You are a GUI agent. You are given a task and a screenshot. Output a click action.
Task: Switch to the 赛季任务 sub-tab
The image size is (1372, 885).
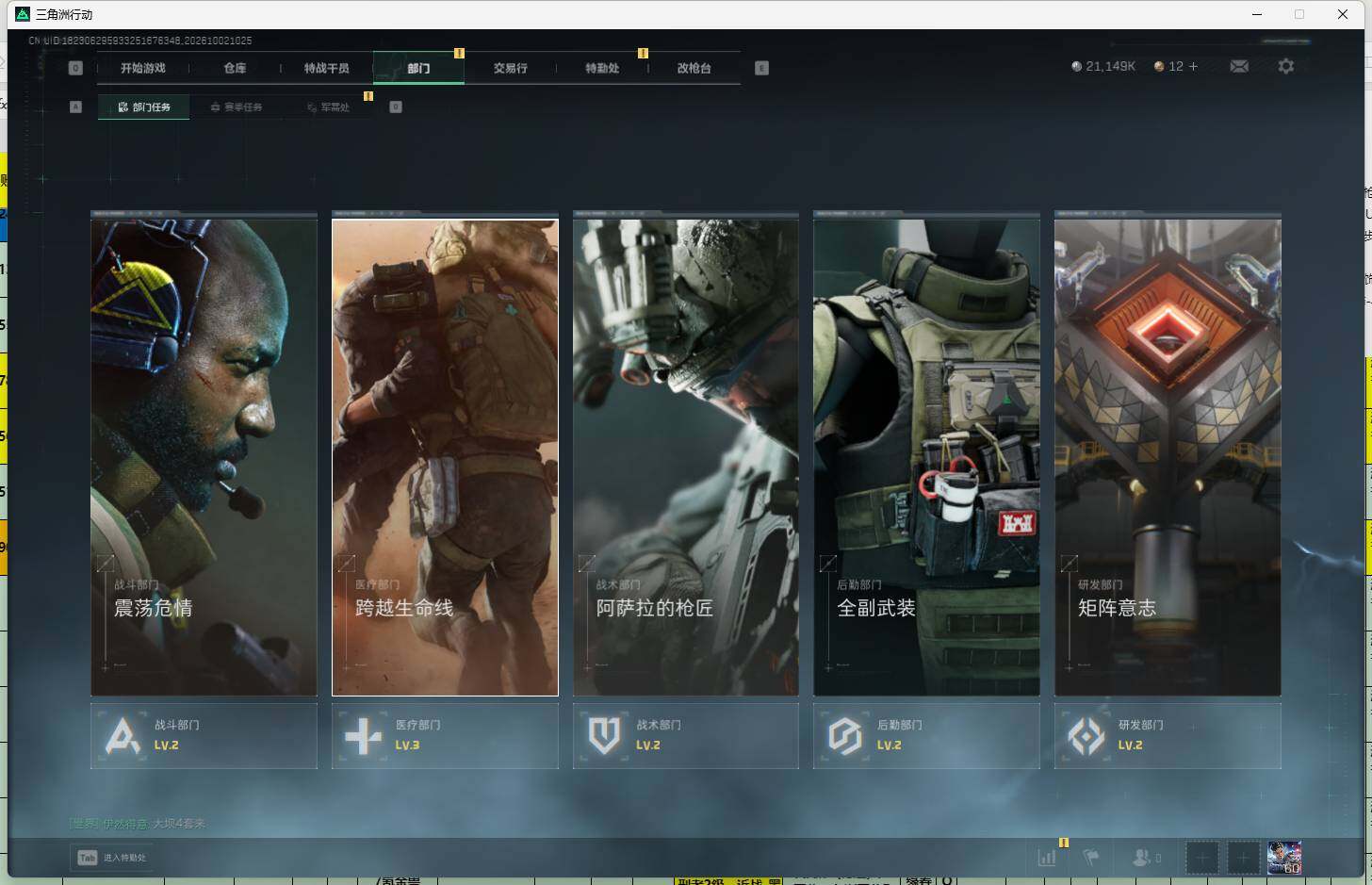(236, 107)
